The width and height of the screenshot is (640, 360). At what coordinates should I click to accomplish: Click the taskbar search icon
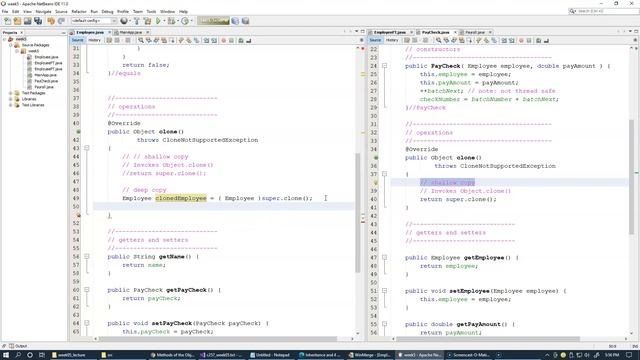click(x=18, y=355)
